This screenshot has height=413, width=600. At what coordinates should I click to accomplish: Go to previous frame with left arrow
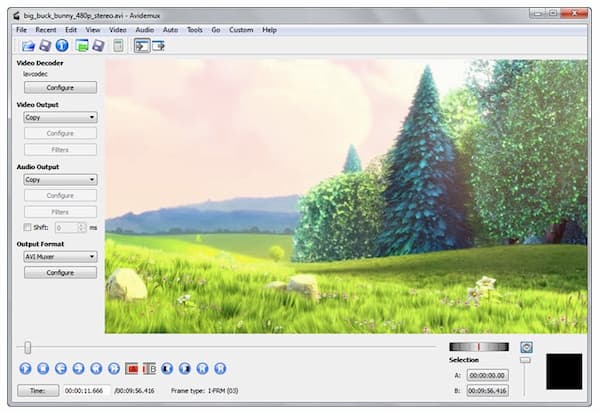61,368
